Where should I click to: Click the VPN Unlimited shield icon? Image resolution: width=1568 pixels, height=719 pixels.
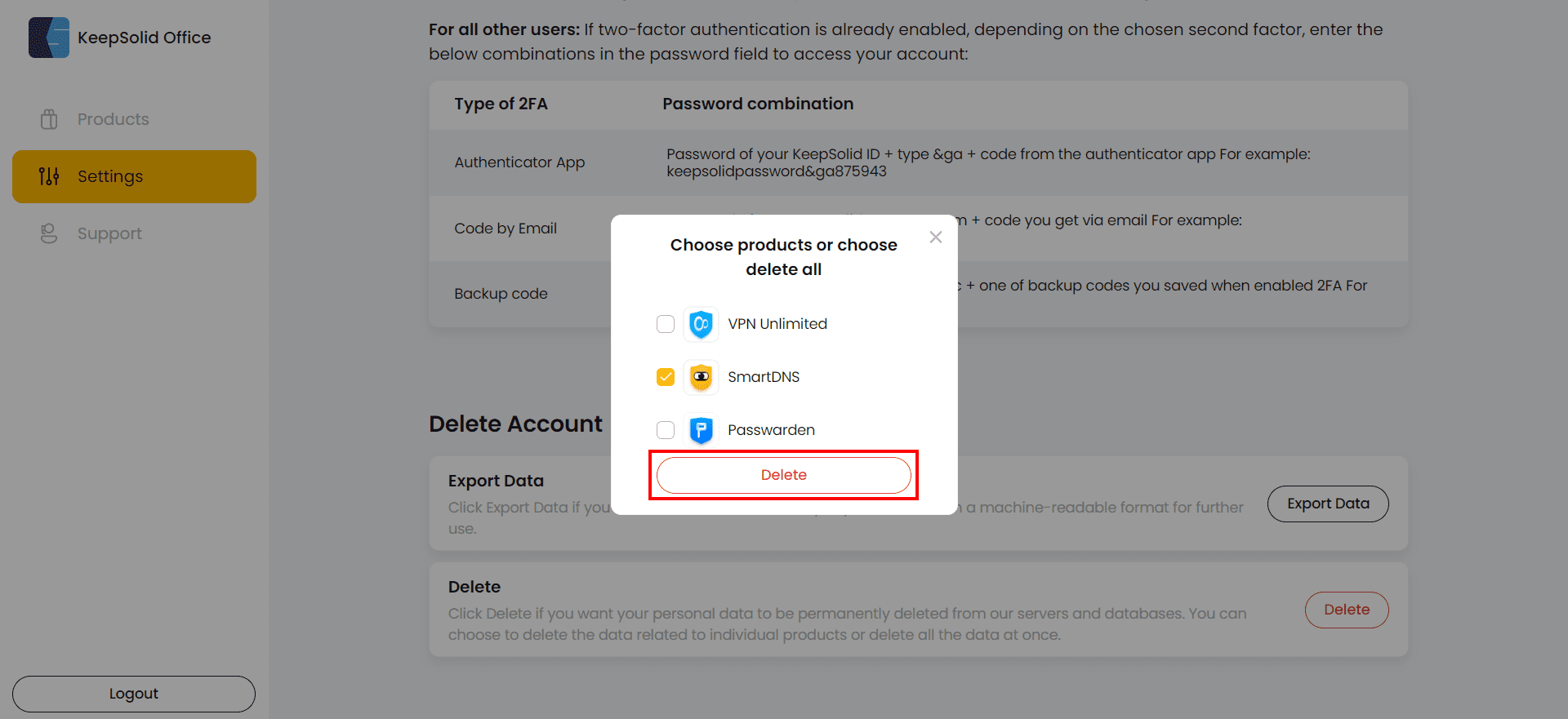[700, 324]
